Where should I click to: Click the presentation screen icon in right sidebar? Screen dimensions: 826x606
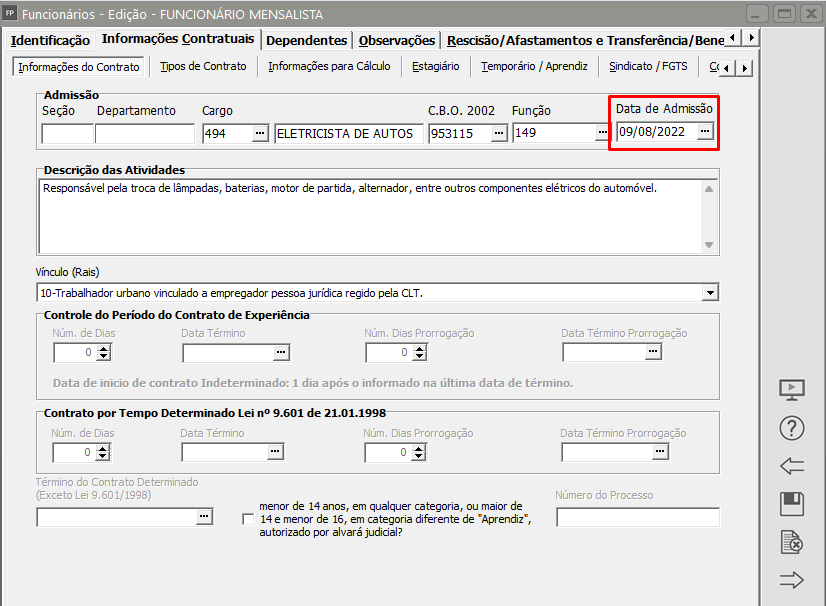click(x=791, y=390)
